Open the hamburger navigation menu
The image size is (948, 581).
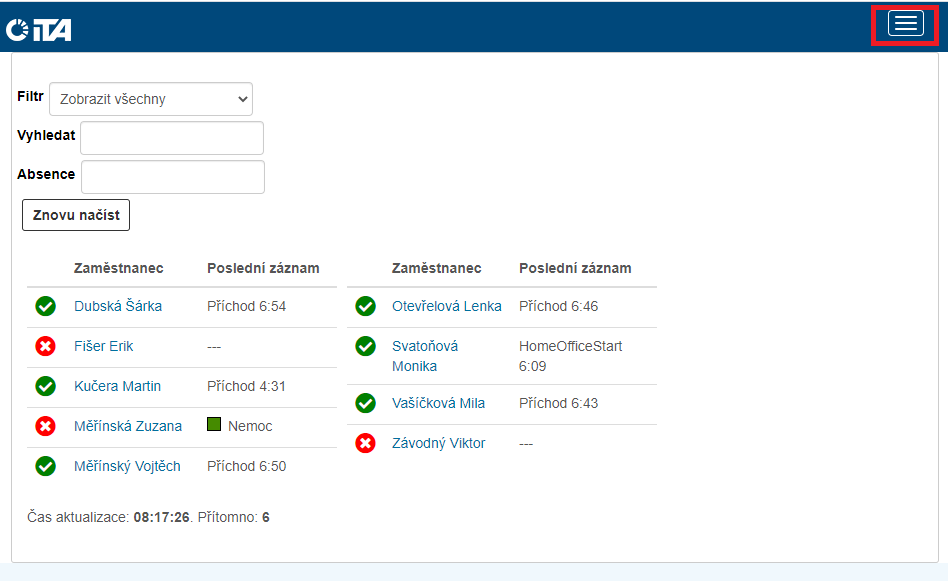point(906,25)
